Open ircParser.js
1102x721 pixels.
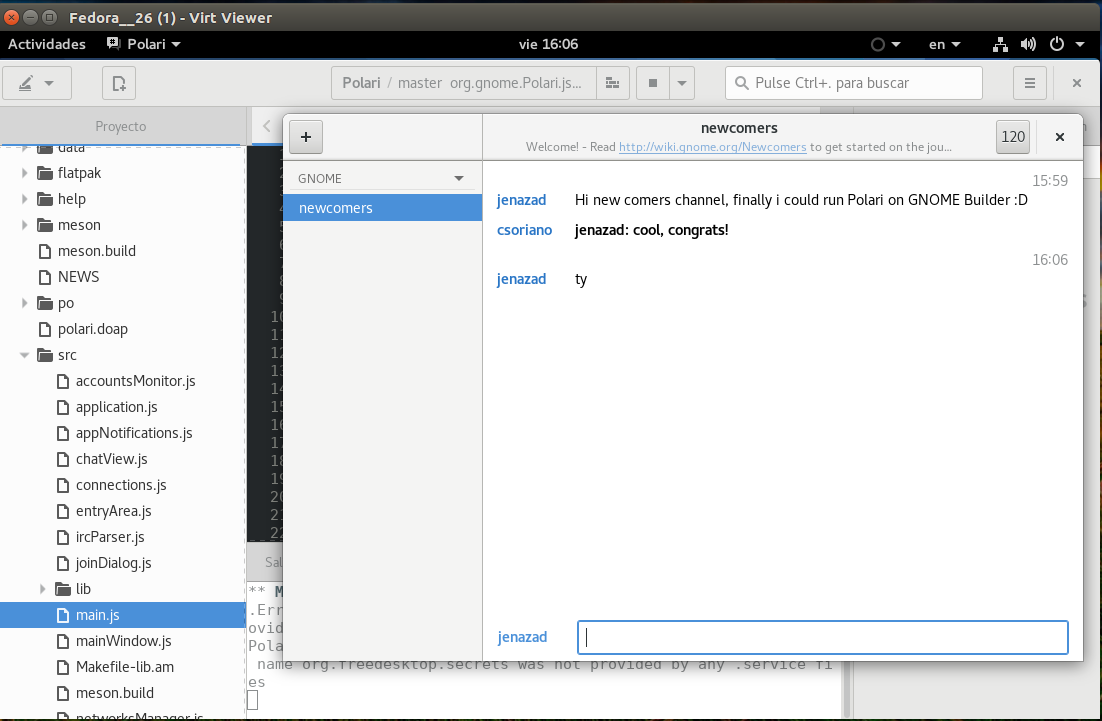click(110, 537)
